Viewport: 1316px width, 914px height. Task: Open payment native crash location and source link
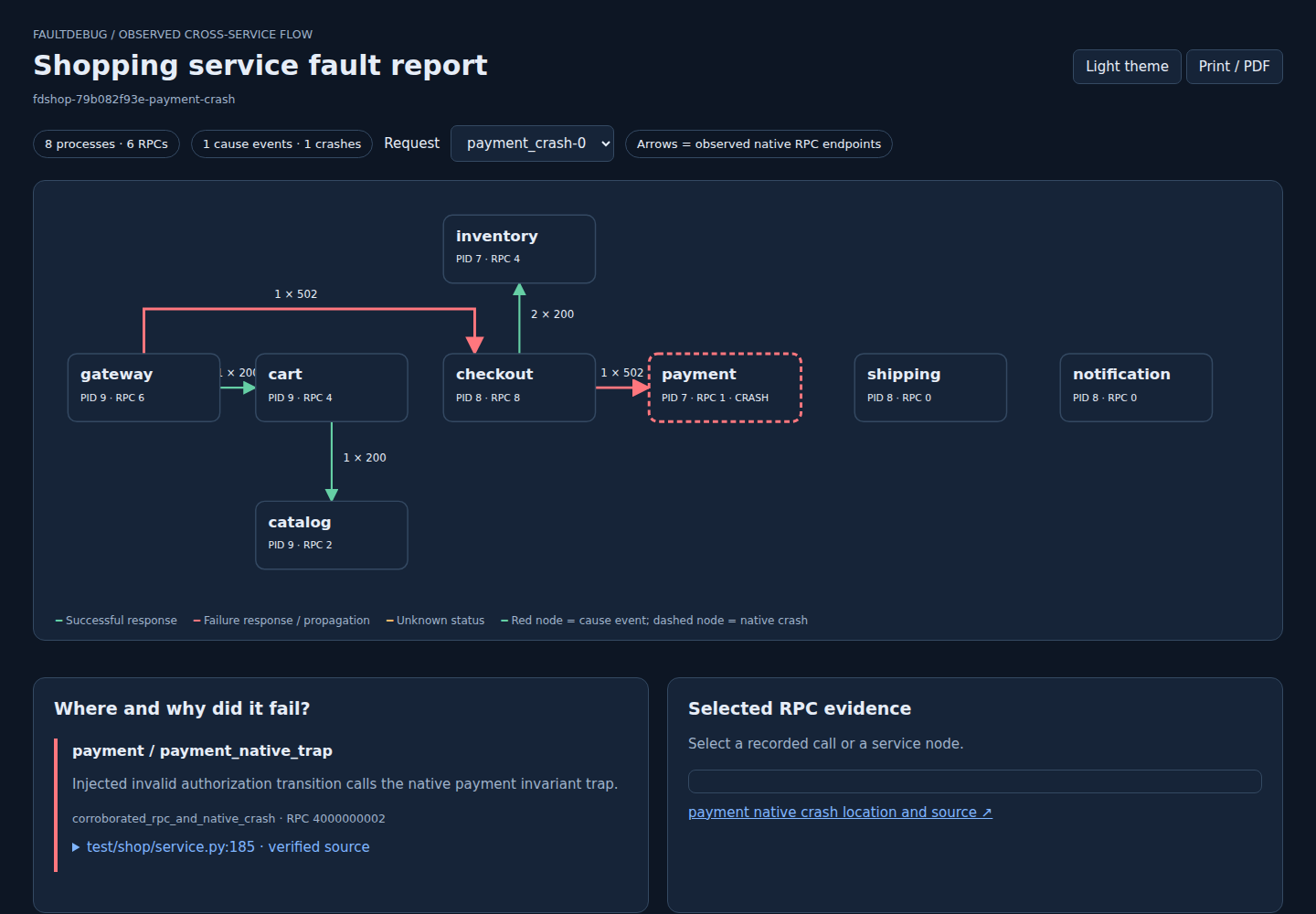[840, 813]
